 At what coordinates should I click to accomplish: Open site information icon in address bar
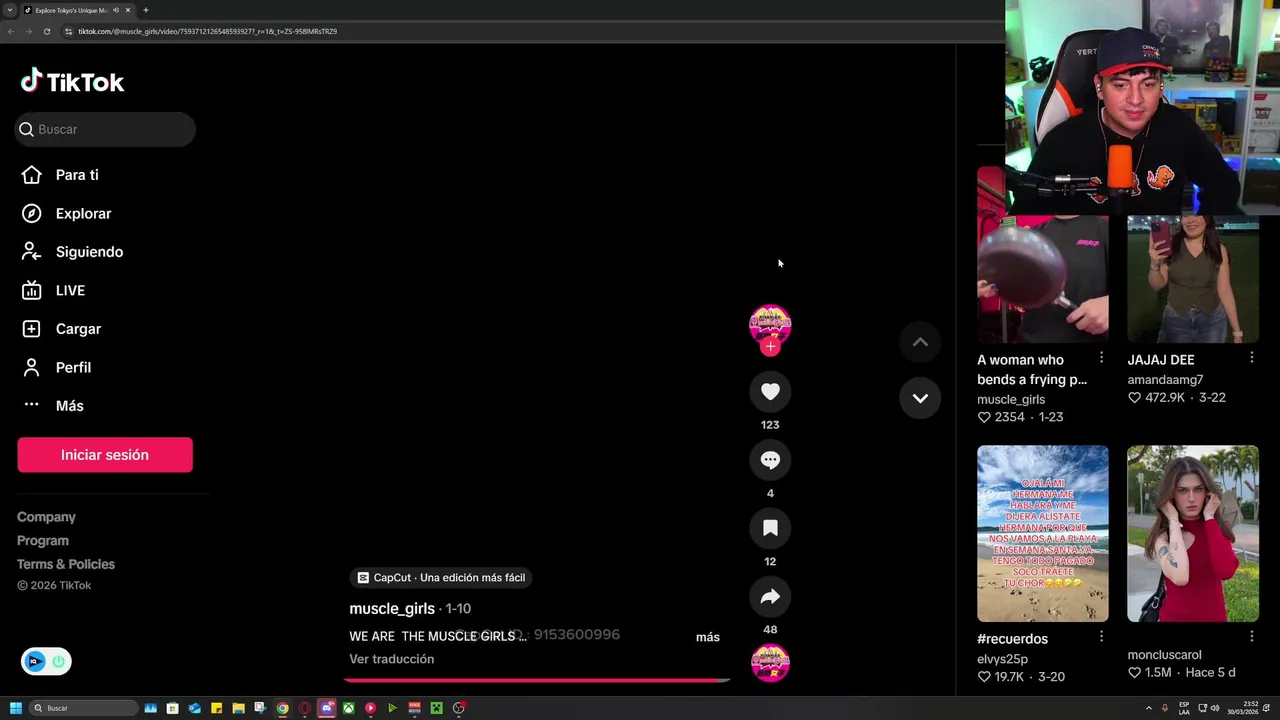(x=68, y=31)
